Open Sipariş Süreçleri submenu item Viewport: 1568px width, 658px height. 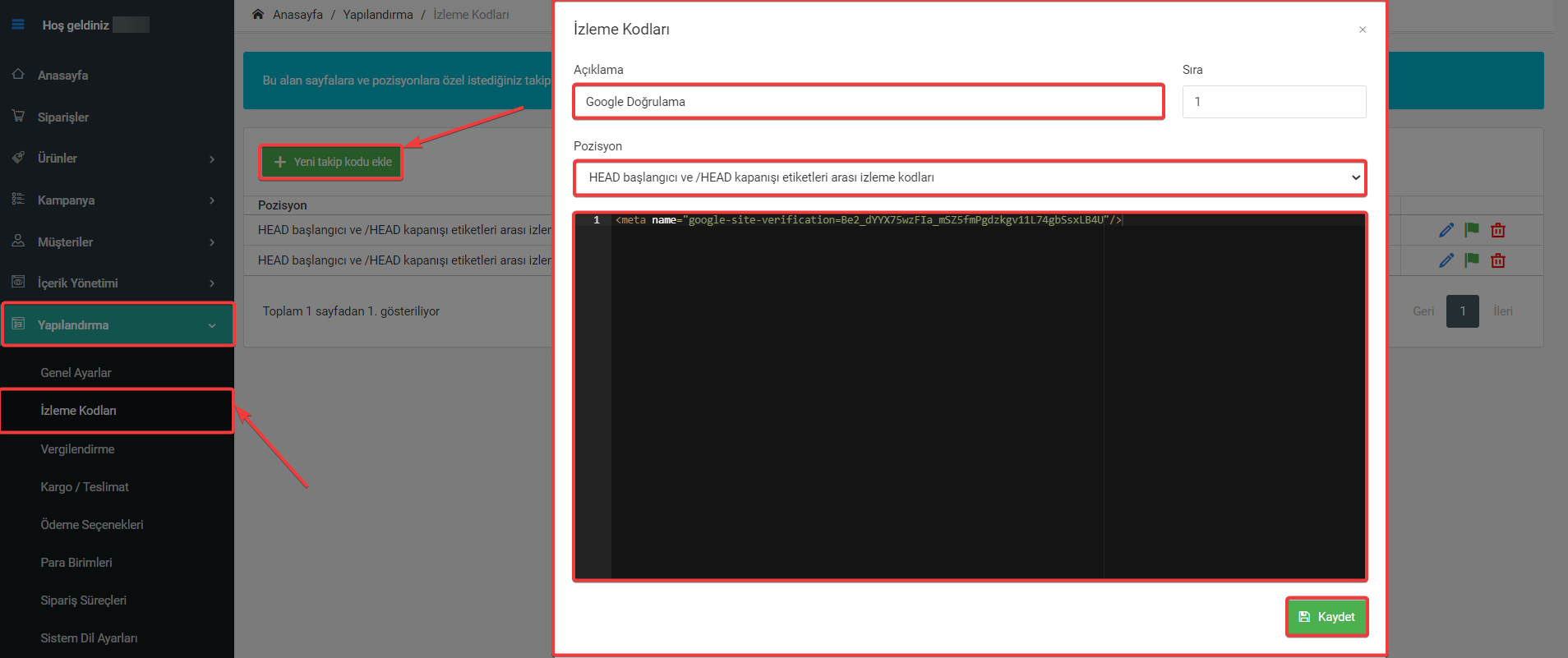coord(83,600)
